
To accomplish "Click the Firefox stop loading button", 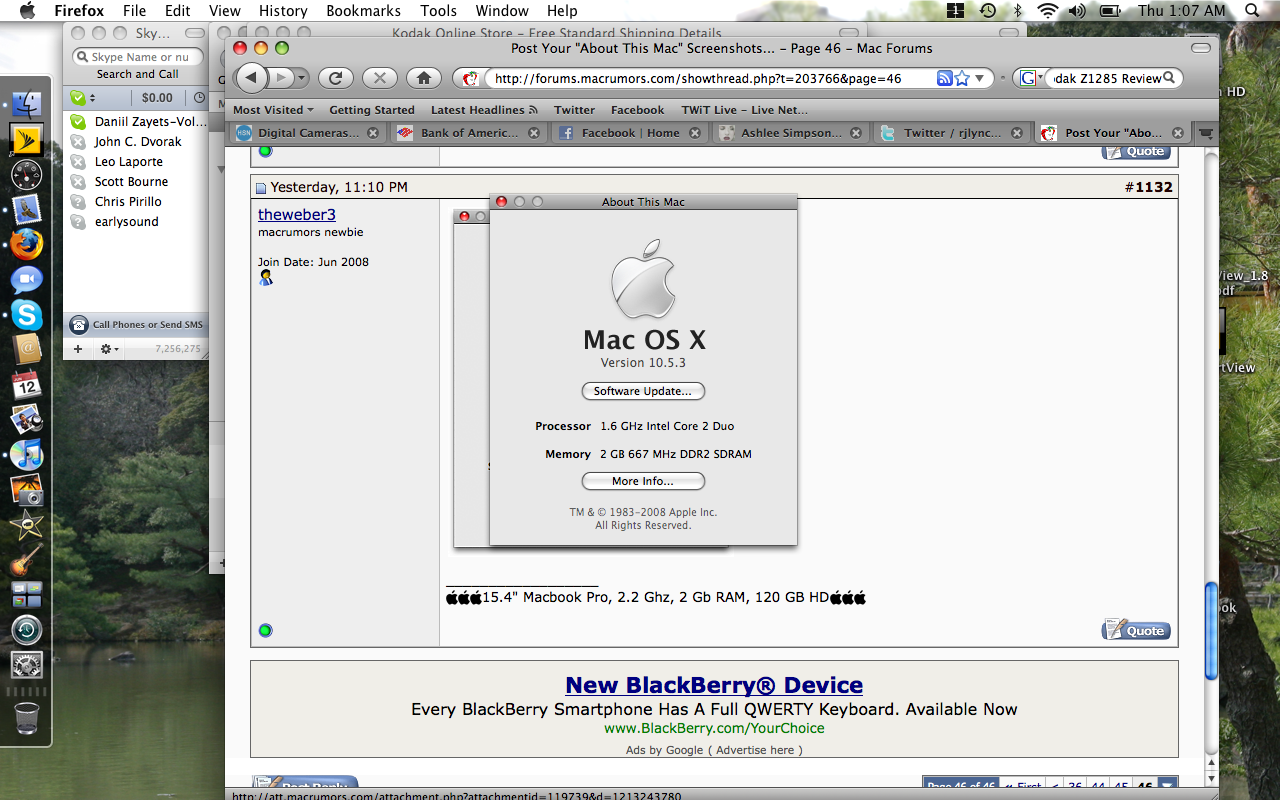I will (379, 78).
